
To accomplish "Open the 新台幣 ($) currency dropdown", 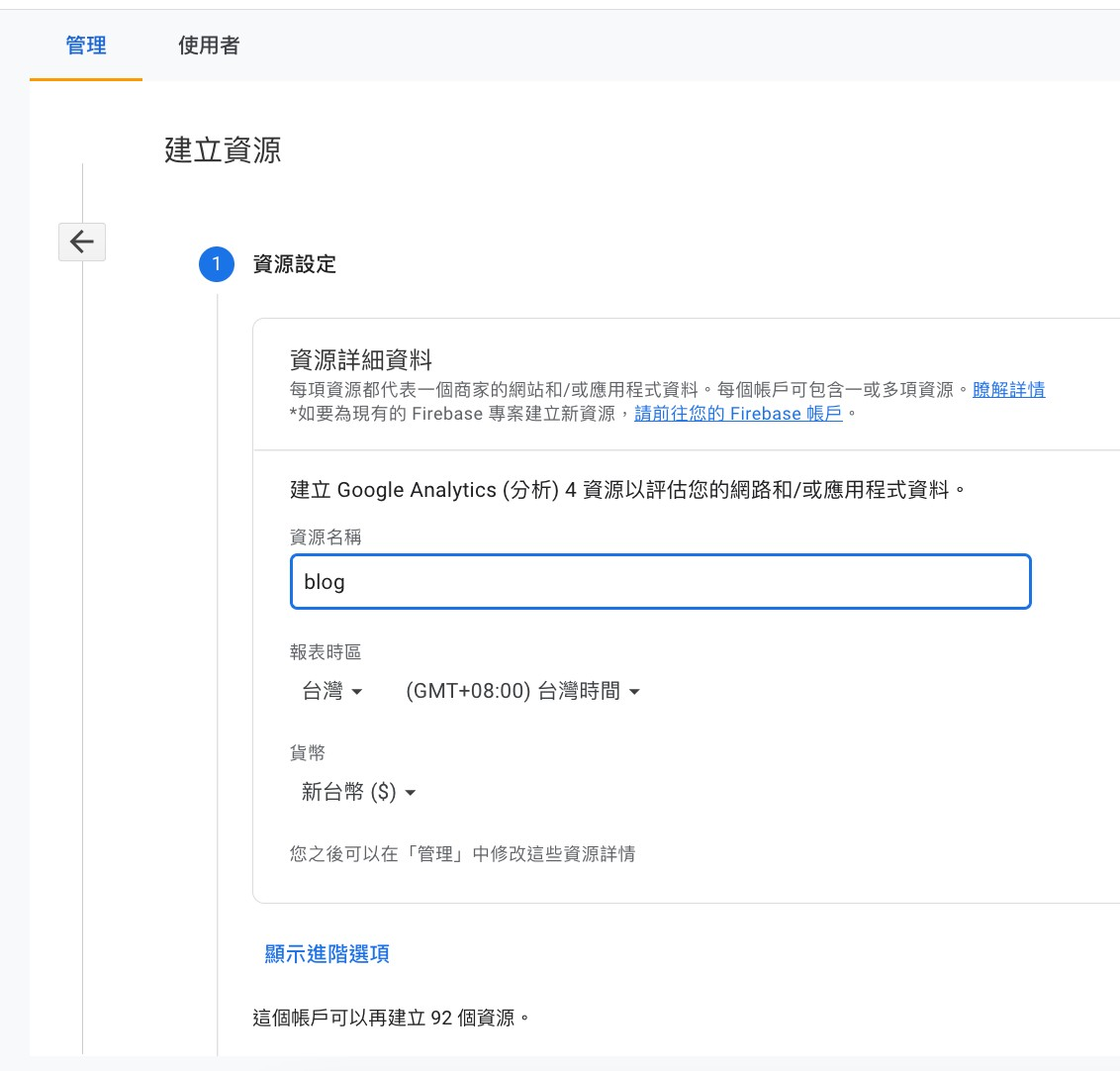I will (358, 793).
